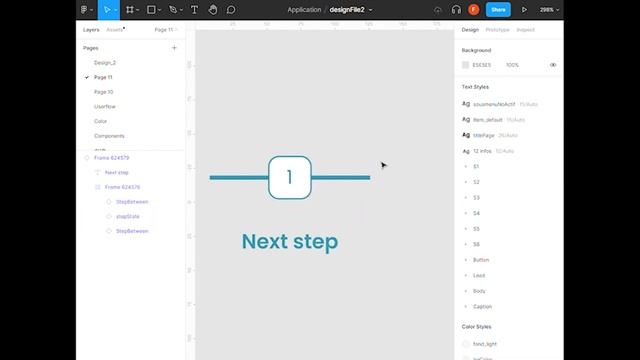Select Next step text on canvas
This screenshot has width=640, height=360.
coord(290,241)
